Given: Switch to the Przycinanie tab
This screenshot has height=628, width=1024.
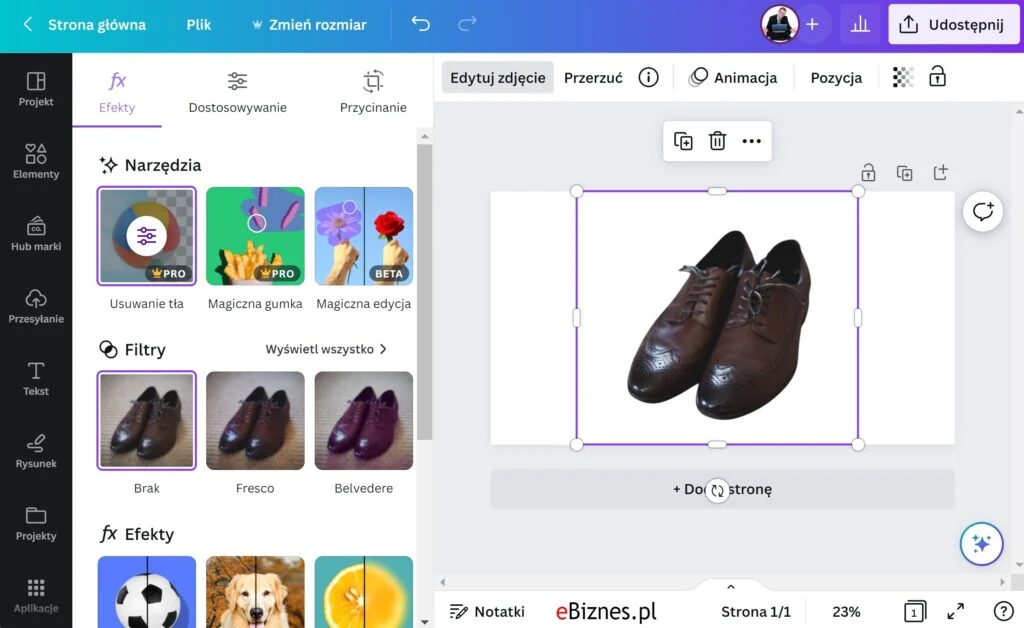Looking at the screenshot, I should pos(373,91).
